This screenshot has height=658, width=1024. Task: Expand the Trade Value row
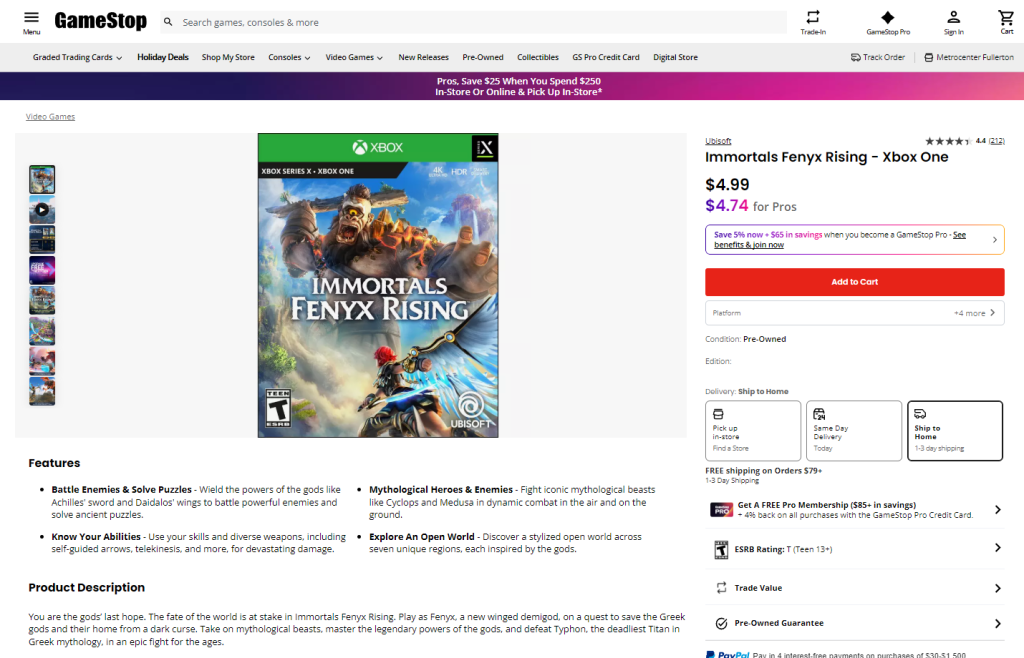(854, 588)
